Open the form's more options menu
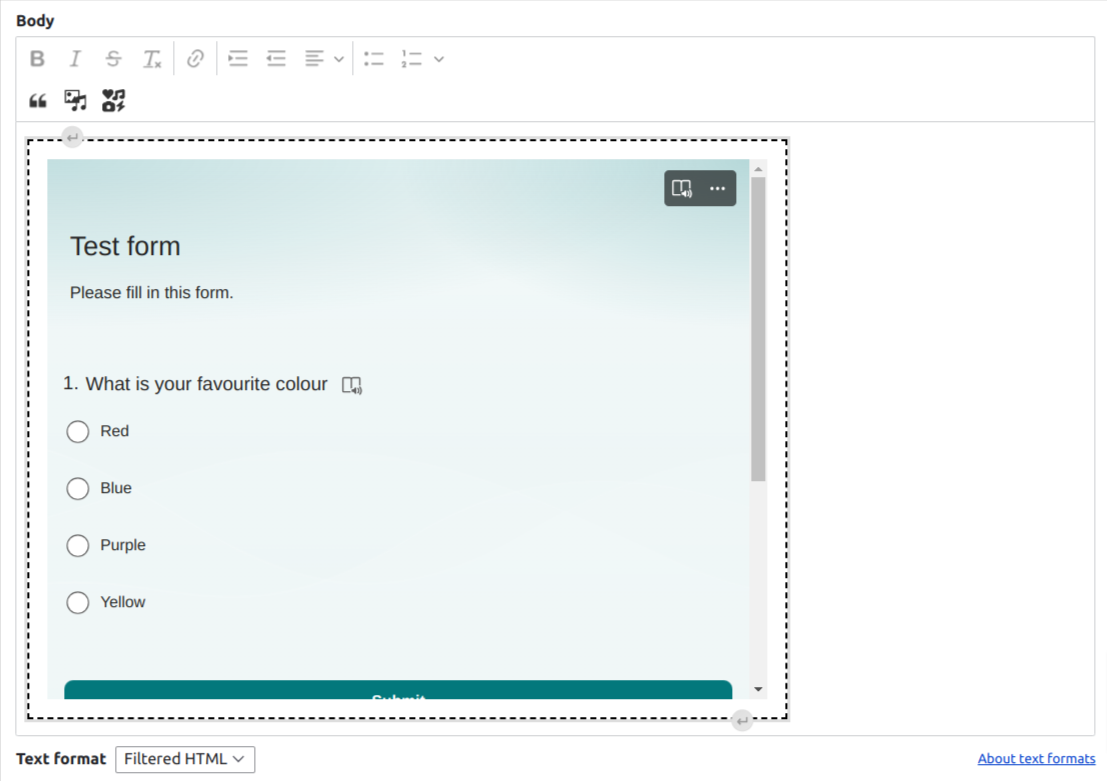 (x=717, y=188)
